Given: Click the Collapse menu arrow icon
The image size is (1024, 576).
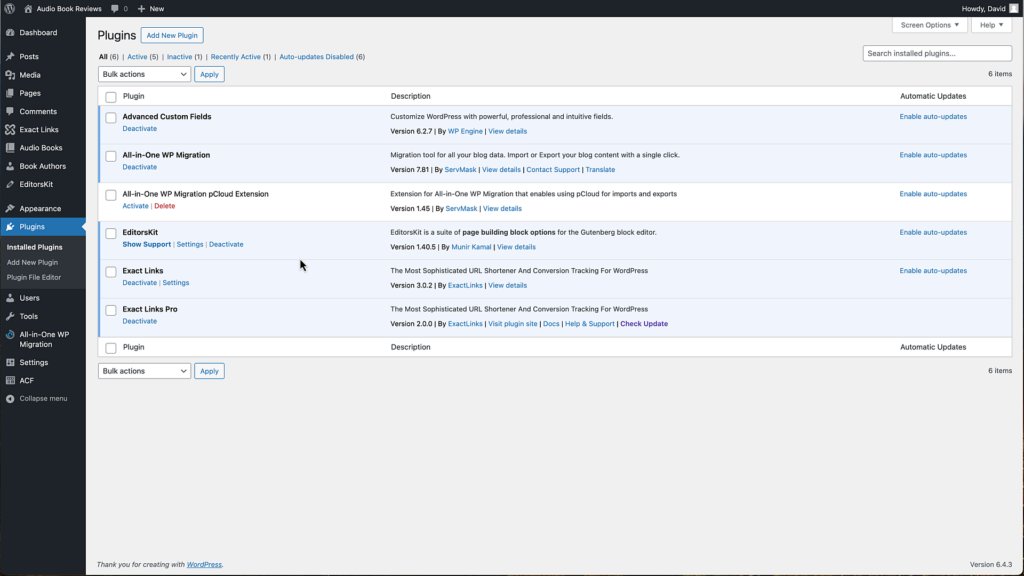Looking at the screenshot, I should pyautogui.click(x=10, y=398).
